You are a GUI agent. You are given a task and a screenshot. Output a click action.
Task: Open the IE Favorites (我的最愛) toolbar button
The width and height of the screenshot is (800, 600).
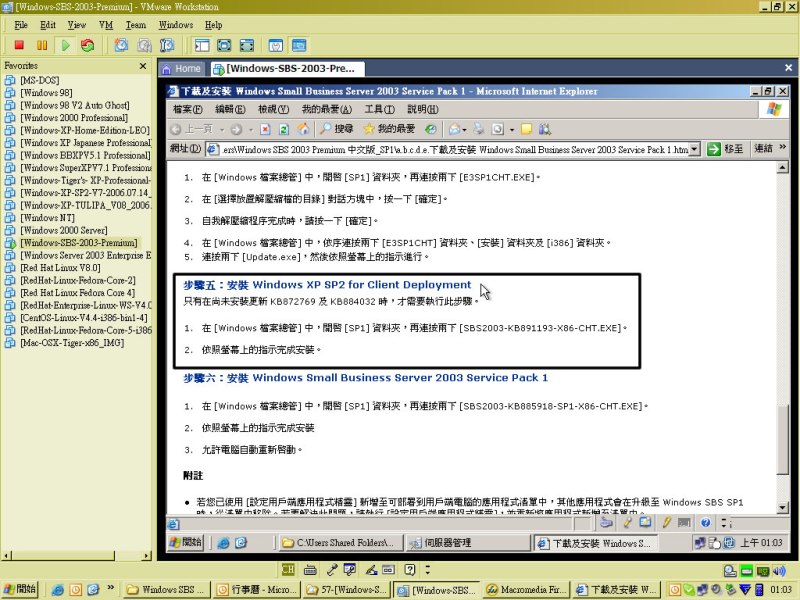coord(389,129)
